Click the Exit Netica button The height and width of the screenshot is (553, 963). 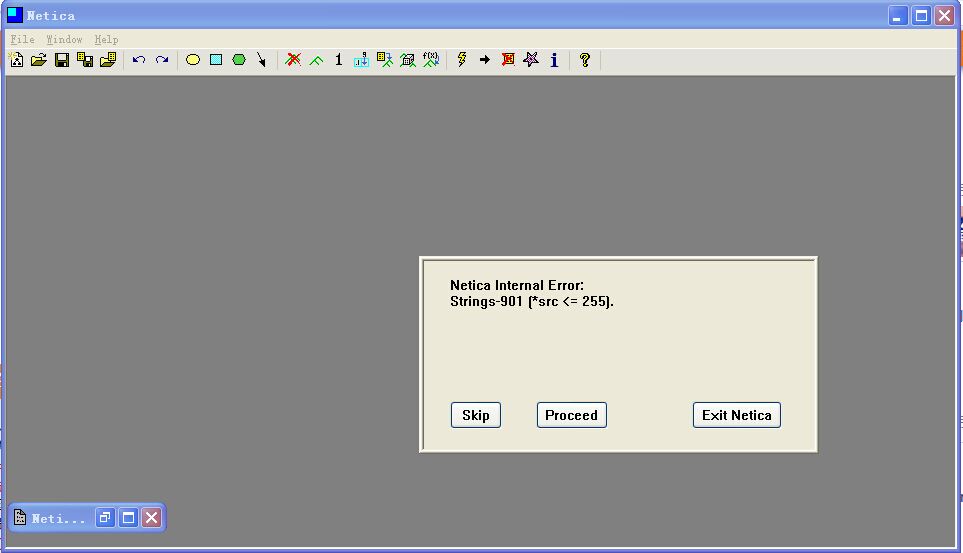(736, 415)
